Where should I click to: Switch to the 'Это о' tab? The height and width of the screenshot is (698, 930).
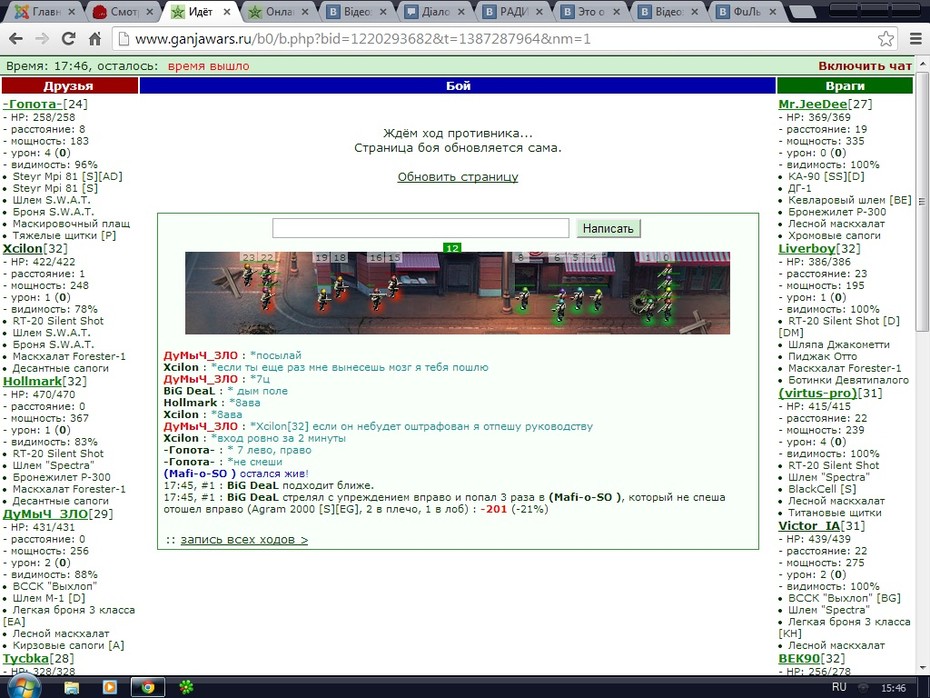[x=590, y=12]
